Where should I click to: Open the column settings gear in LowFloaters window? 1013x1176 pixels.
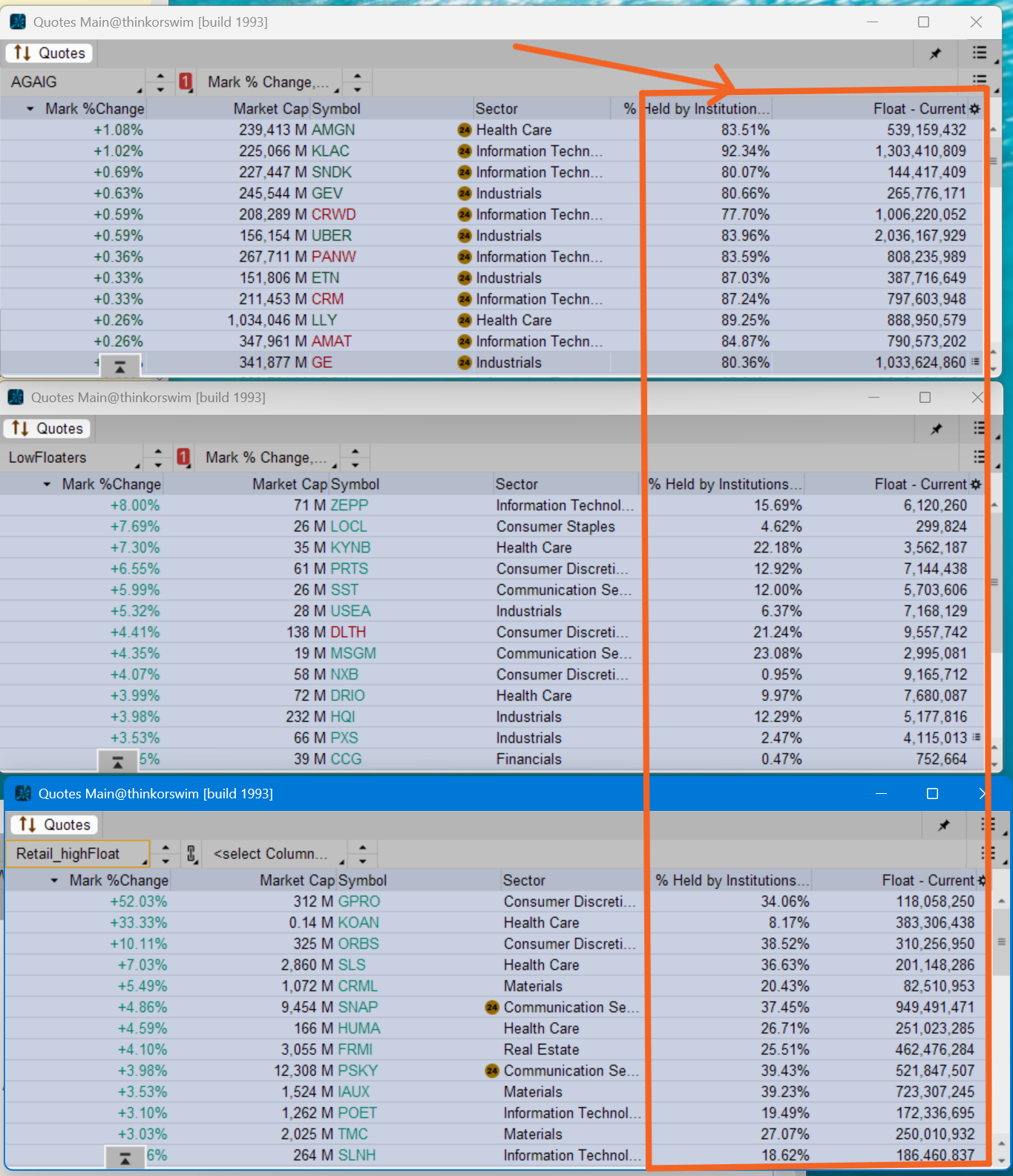[975, 484]
